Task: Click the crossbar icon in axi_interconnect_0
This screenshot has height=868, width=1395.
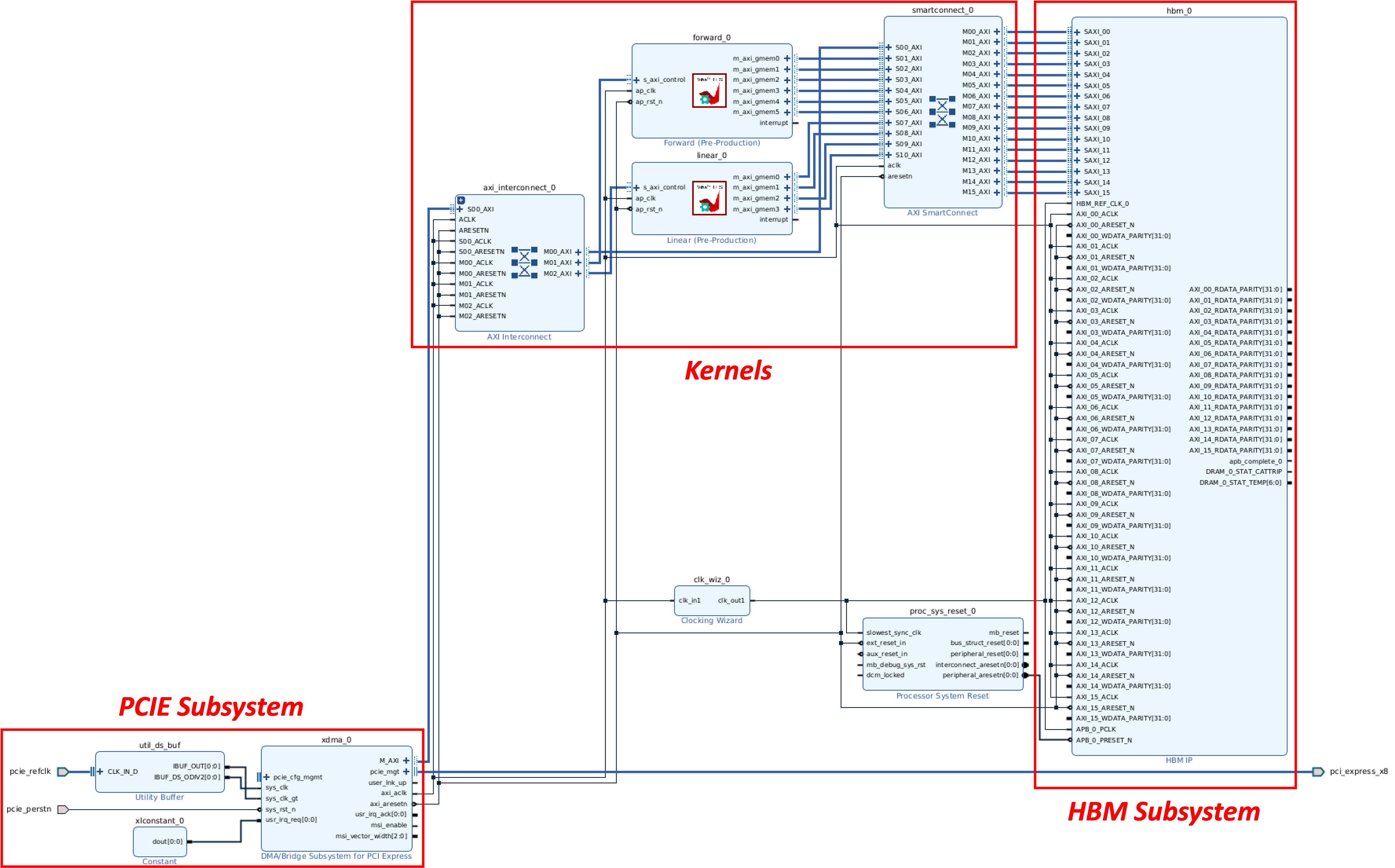Action: [524, 263]
